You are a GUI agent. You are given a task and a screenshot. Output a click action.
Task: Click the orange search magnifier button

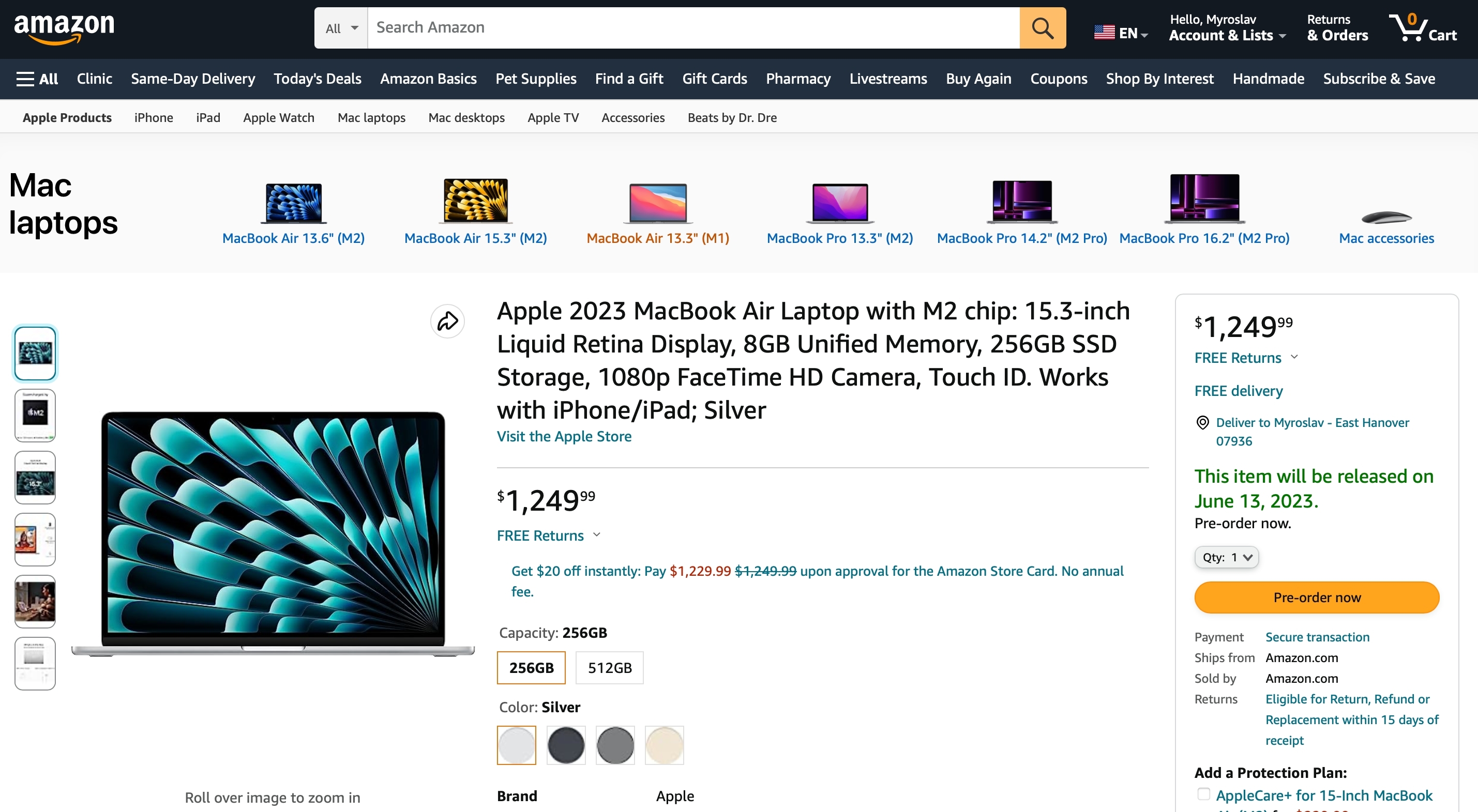[x=1042, y=27]
